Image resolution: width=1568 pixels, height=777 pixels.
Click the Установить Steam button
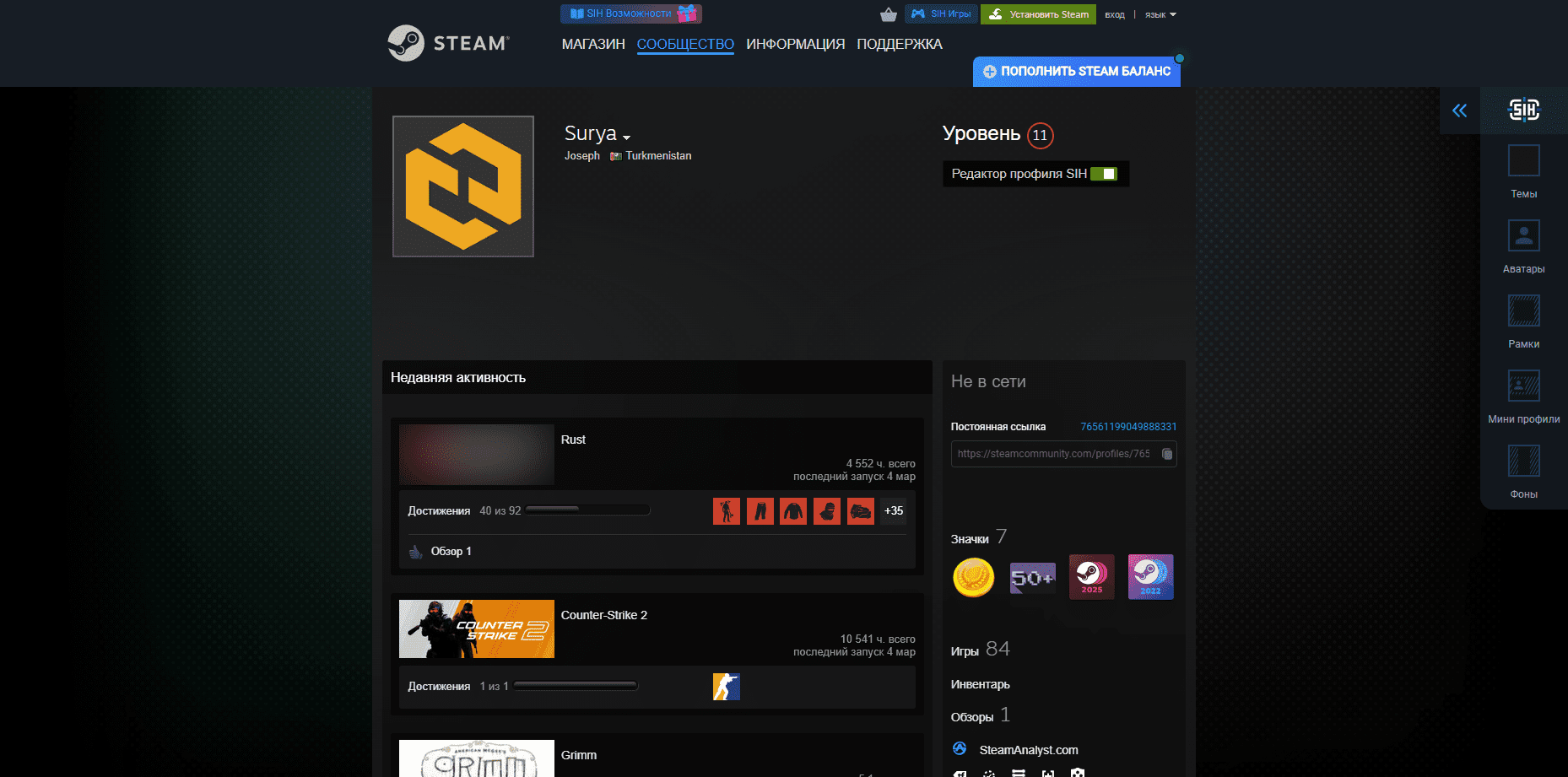(x=1038, y=14)
